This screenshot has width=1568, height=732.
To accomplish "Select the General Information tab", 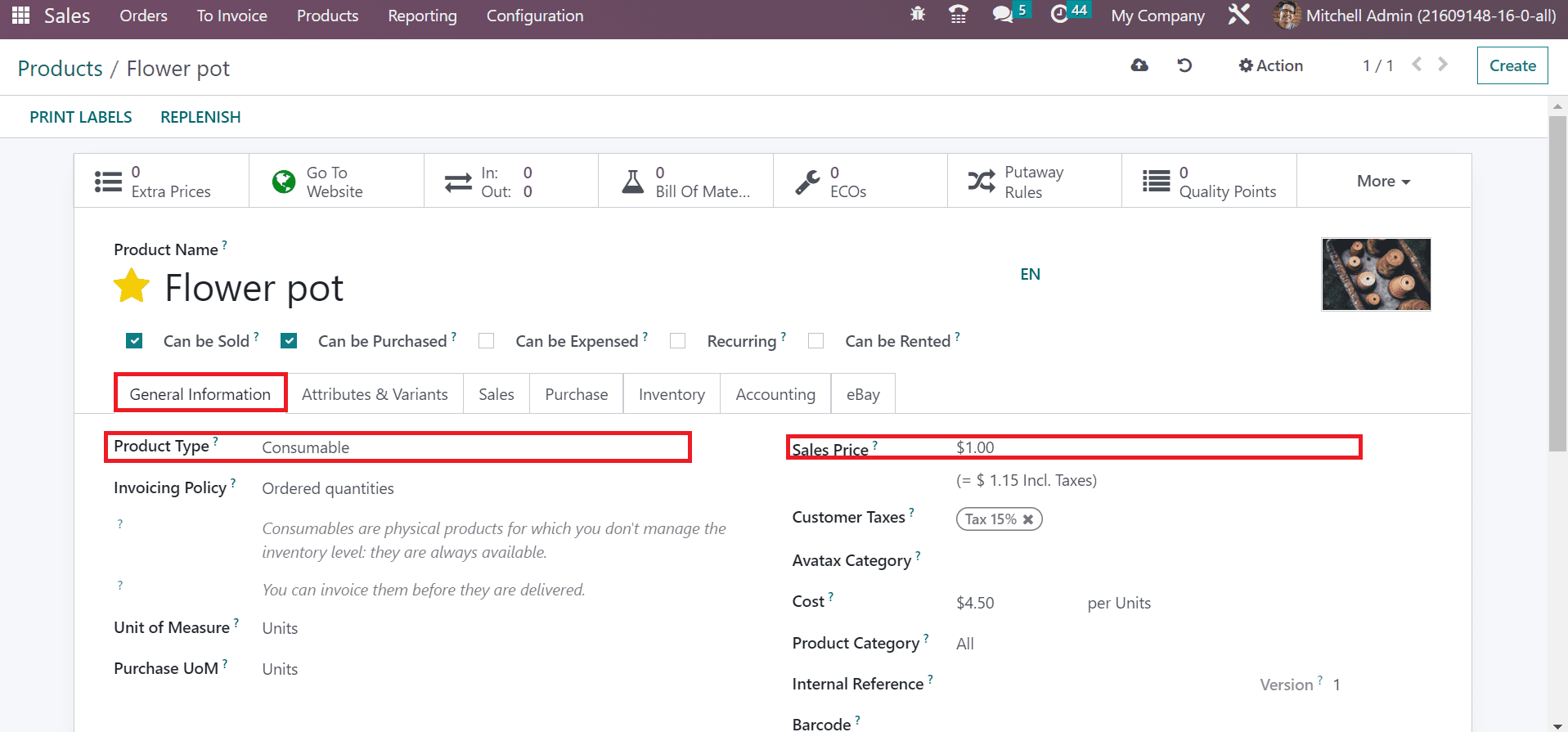I will (200, 394).
